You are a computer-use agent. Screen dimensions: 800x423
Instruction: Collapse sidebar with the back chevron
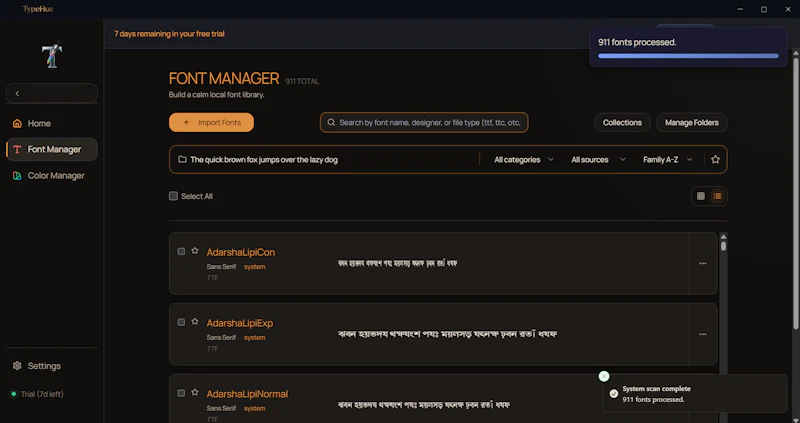coord(17,93)
